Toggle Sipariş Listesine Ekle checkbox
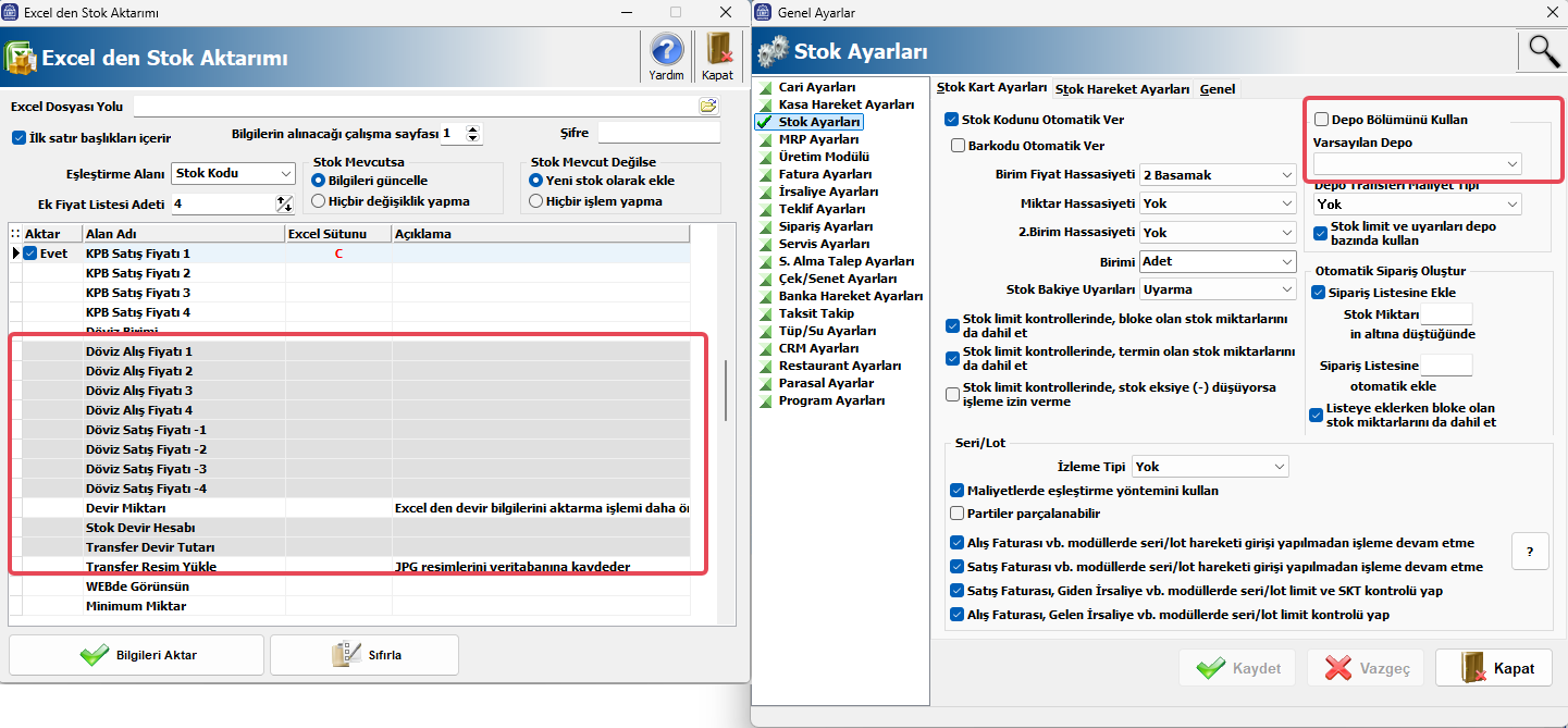Viewport: 1568px width, 728px height. tap(1317, 292)
